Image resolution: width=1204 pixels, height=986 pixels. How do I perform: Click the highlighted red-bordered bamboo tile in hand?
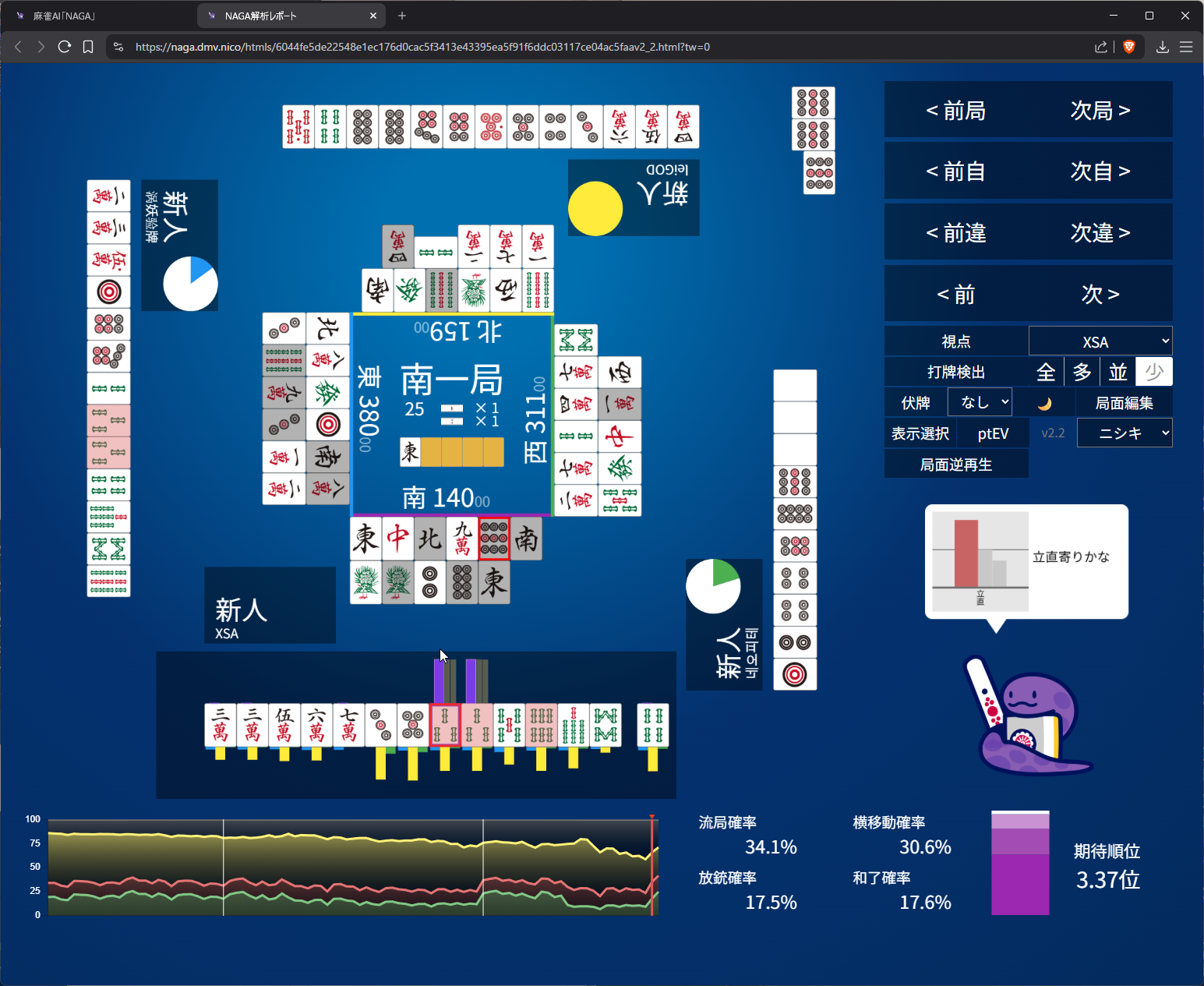coord(445,725)
